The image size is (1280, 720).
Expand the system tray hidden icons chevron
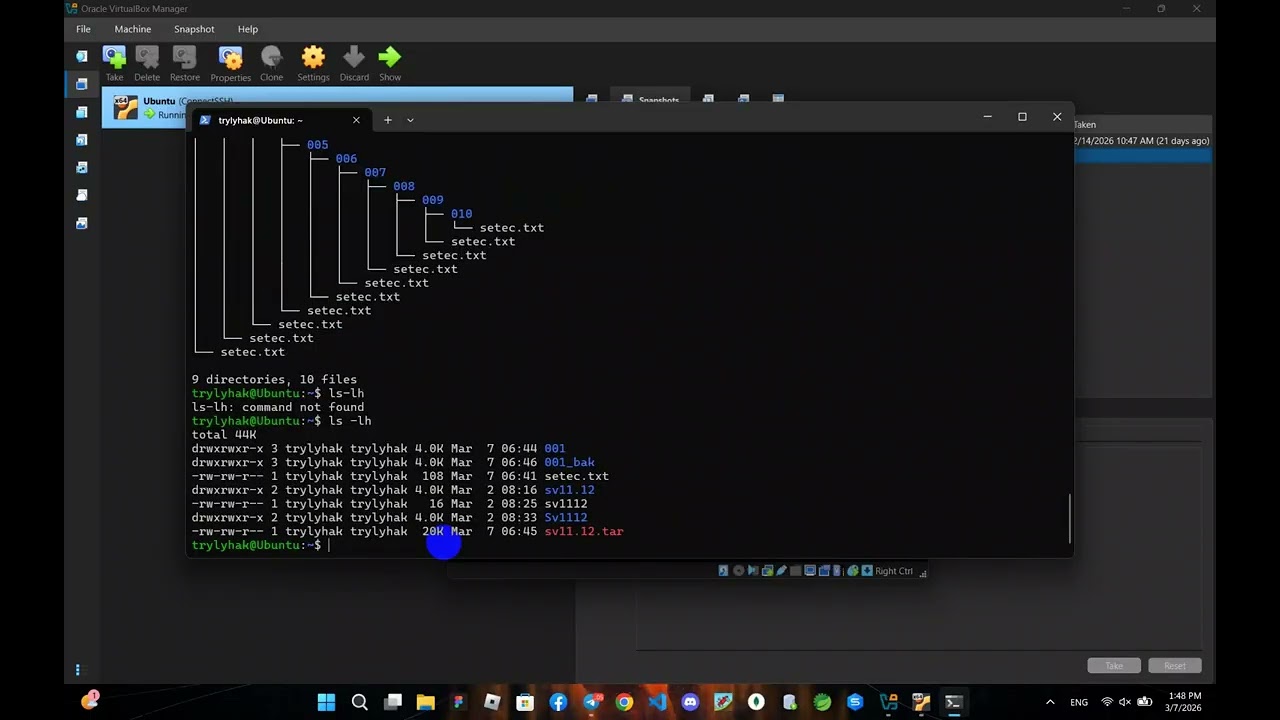(1050, 702)
